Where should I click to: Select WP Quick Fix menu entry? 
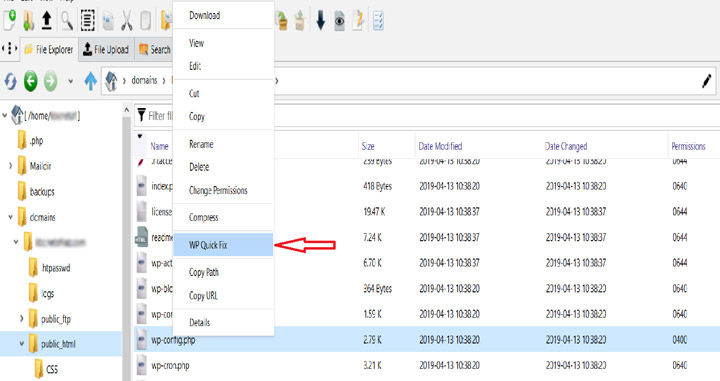click(224, 245)
